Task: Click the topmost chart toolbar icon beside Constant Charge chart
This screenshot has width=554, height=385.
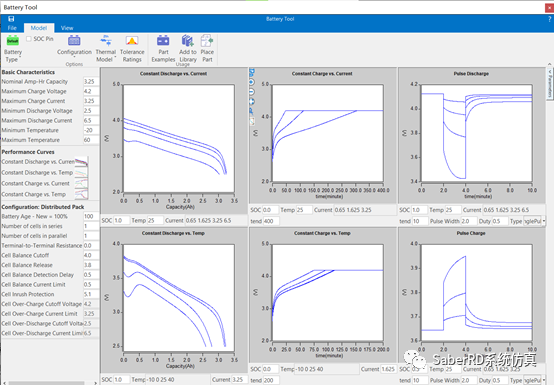Action: pyautogui.click(x=252, y=72)
